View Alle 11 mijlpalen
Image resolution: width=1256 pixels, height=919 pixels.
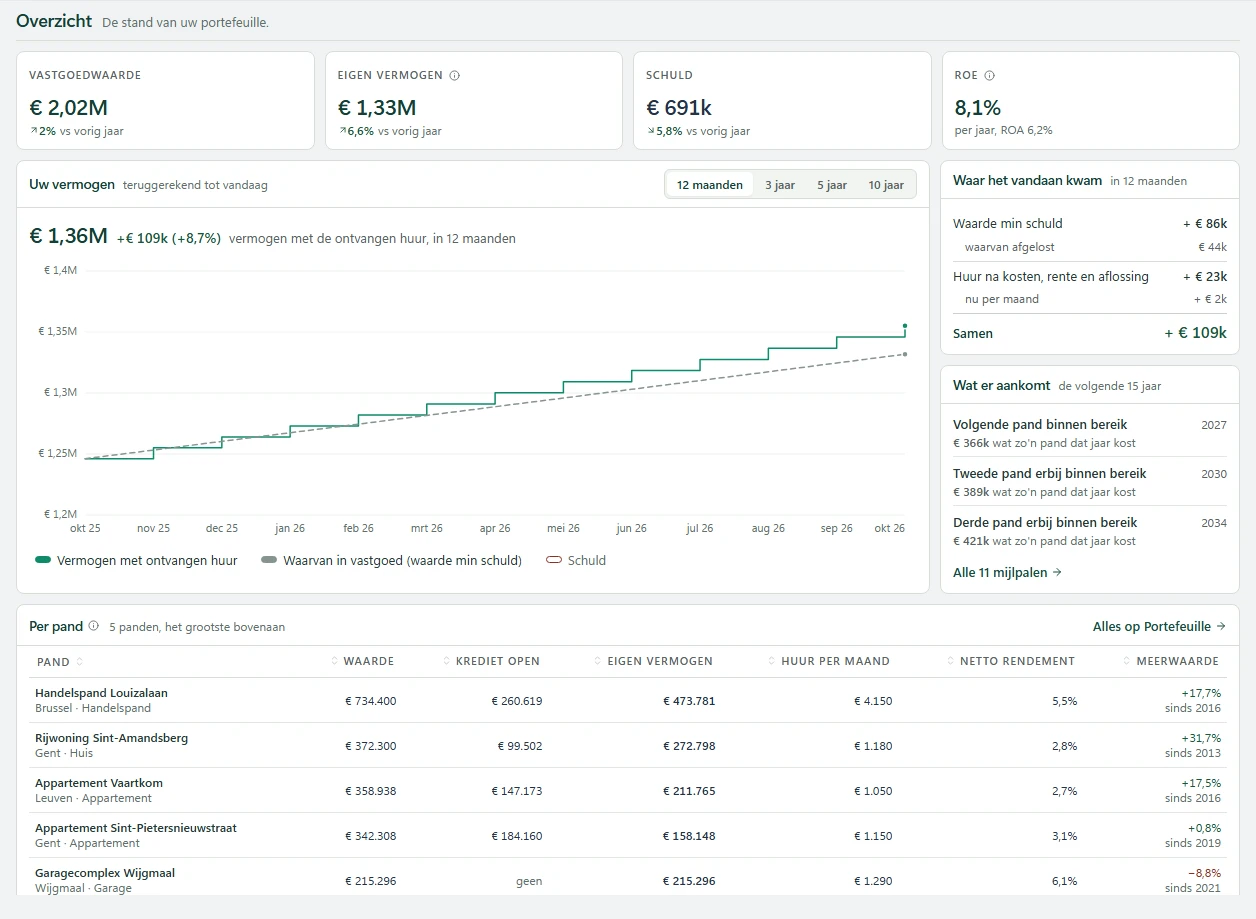[1007, 573]
